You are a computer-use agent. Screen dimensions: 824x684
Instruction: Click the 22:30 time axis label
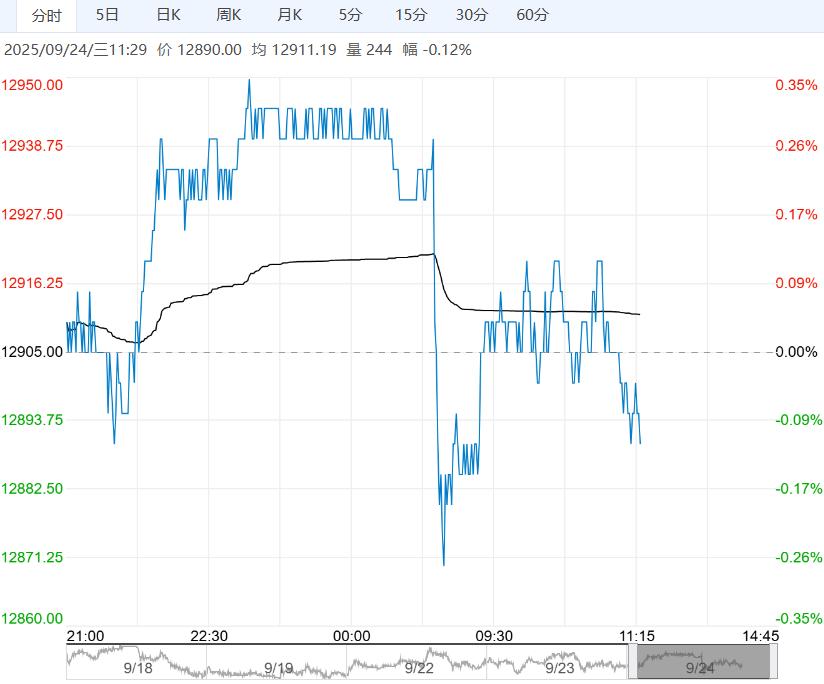click(209, 636)
